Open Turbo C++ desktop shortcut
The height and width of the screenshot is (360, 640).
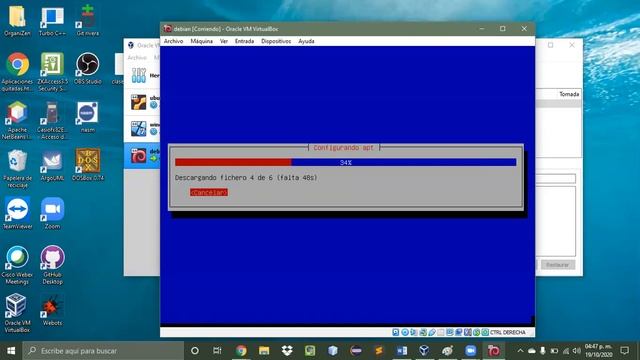[52, 20]
